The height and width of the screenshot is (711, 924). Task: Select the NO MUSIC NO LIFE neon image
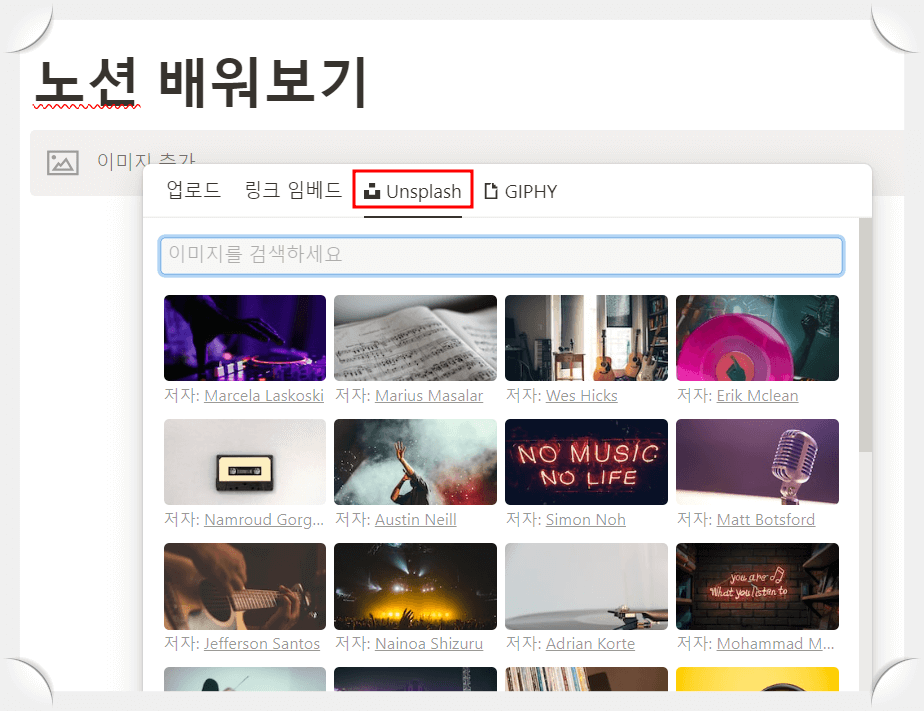coord(586,462)
